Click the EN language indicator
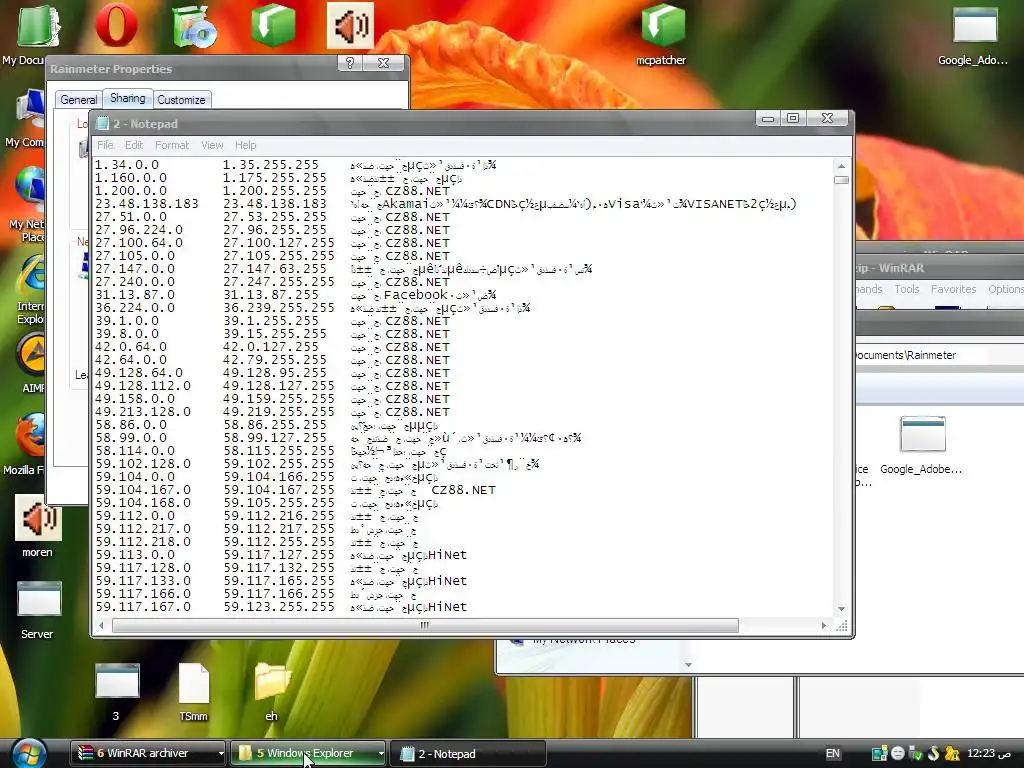 click(x=833, y=754)
